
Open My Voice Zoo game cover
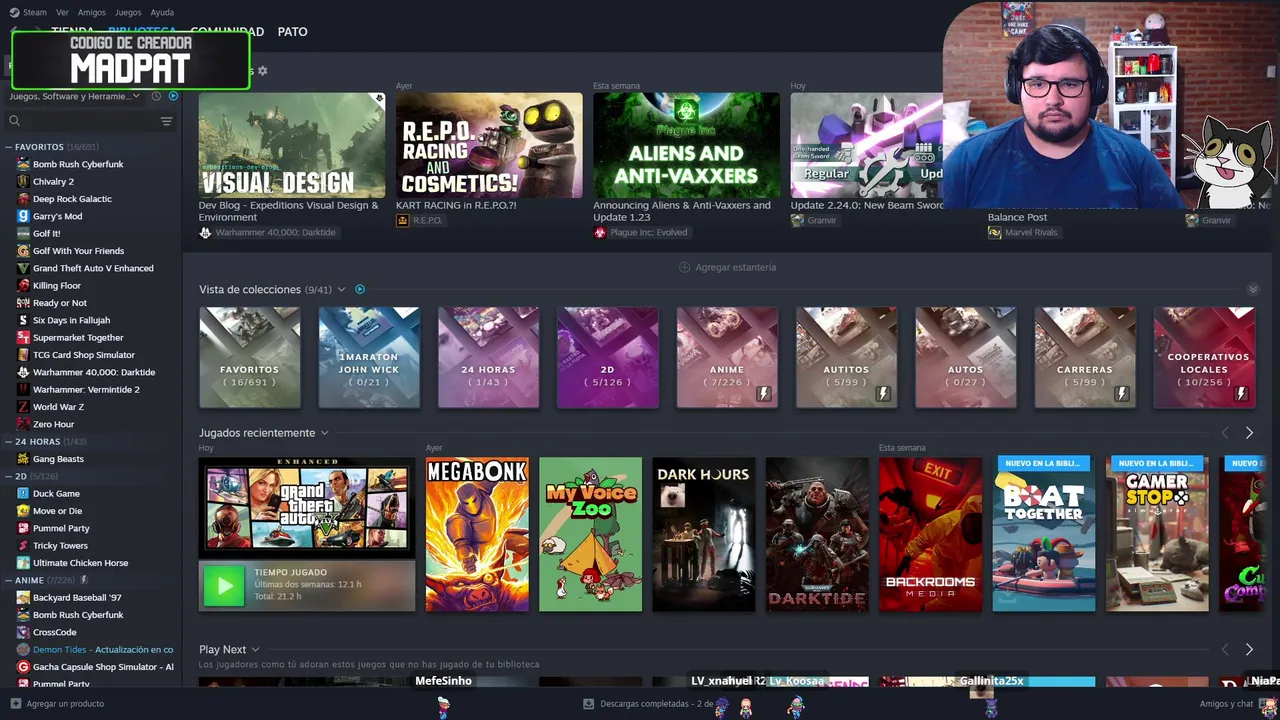pyautogui.click(x=590, y=534)
